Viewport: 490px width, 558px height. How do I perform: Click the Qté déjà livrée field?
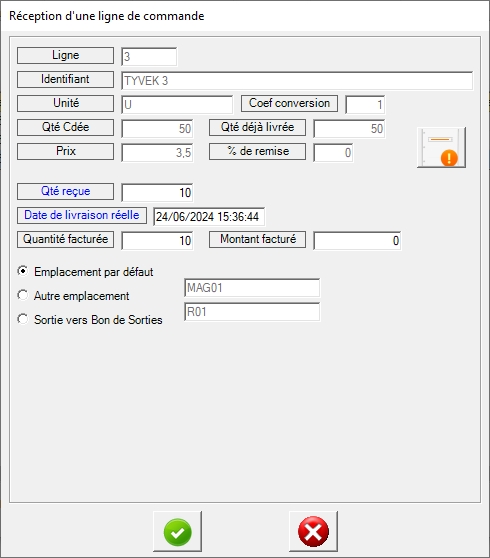click(x=349, y=128)
